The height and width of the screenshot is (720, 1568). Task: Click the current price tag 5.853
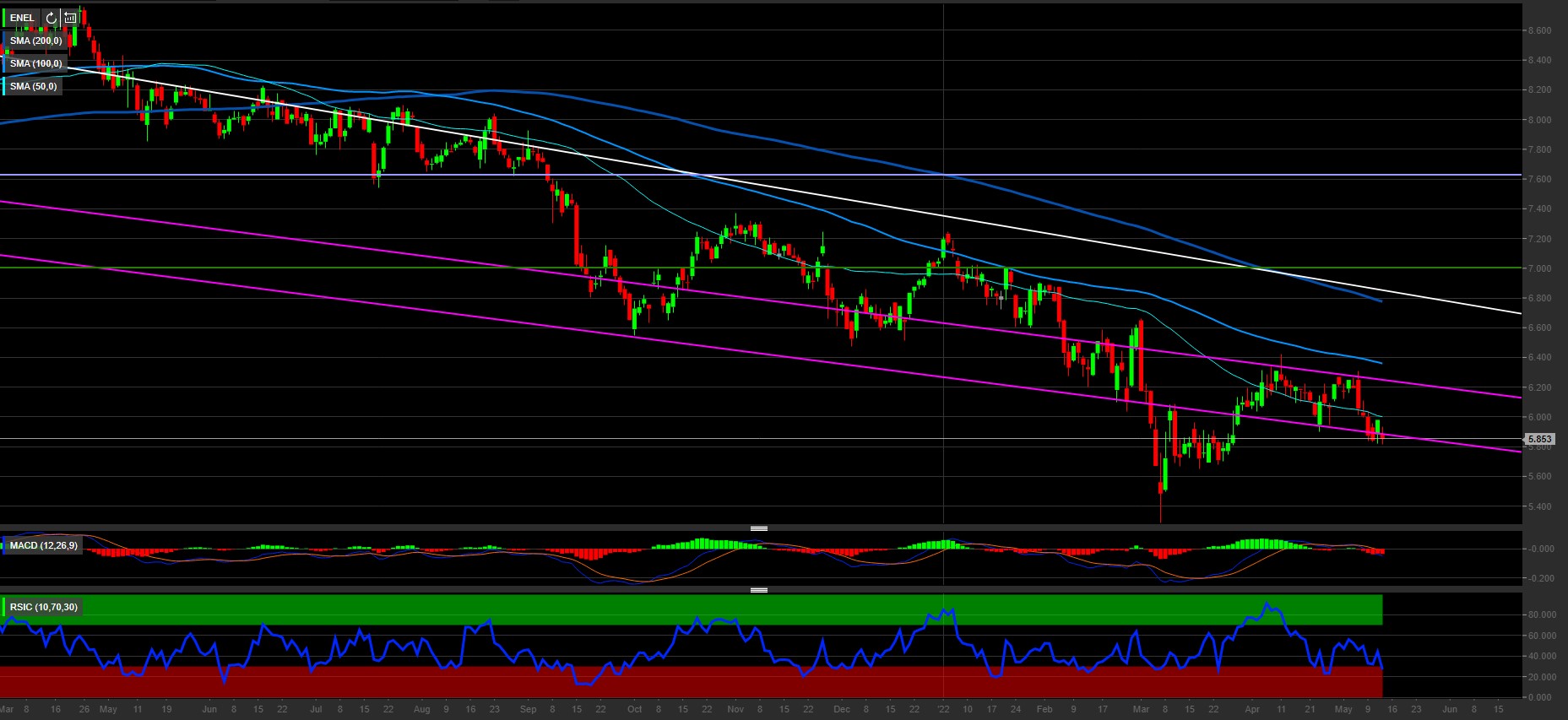coord(1539,439)
